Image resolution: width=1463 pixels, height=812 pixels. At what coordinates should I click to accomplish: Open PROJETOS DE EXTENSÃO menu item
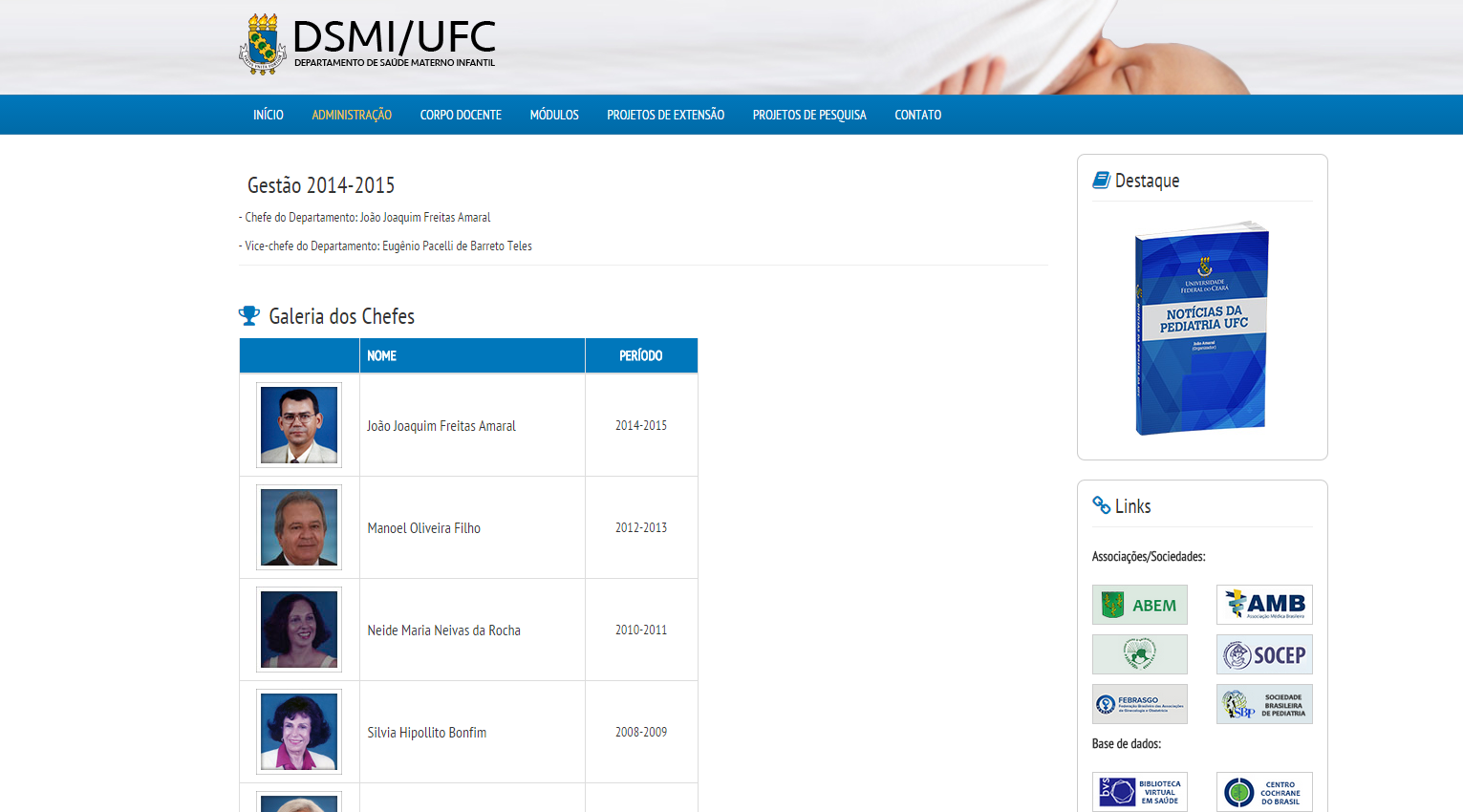coord(666,115)
